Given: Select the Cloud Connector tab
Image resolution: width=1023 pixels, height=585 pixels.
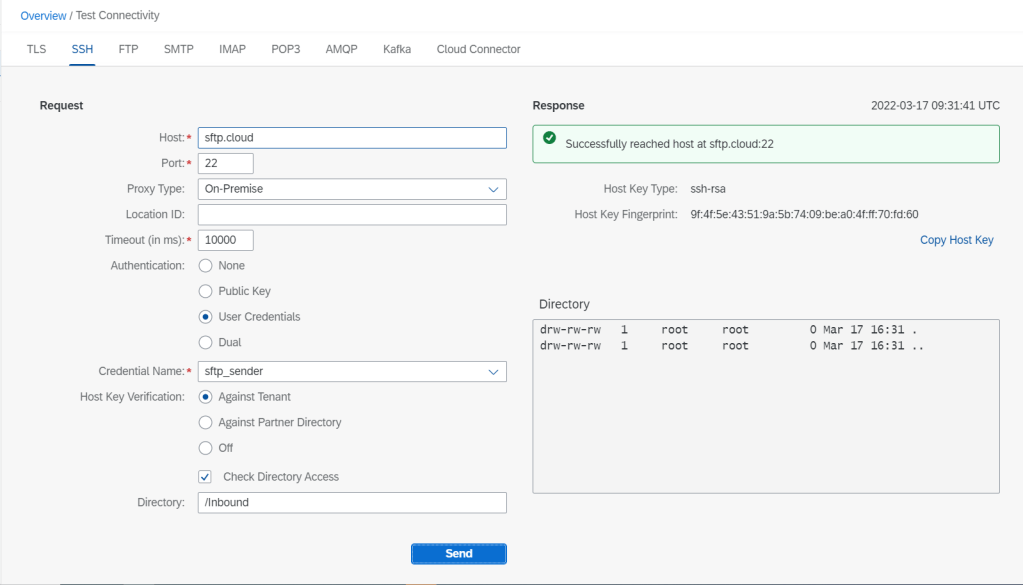Looking at the screenshot, I should point(478,49).
